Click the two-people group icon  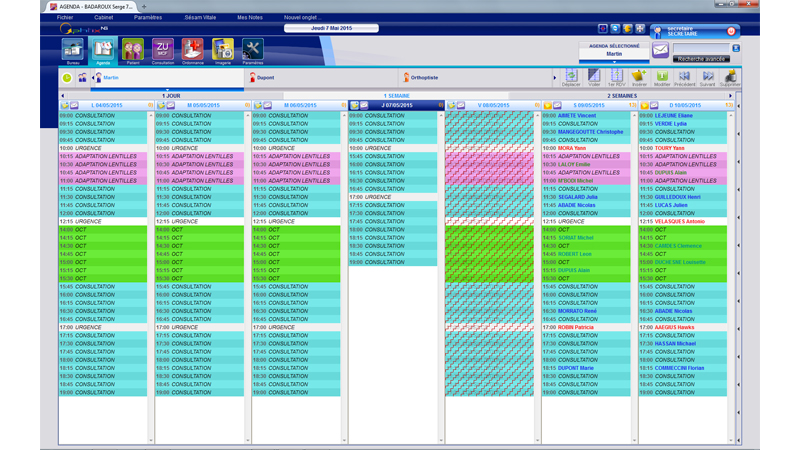(x=82, y=78)
